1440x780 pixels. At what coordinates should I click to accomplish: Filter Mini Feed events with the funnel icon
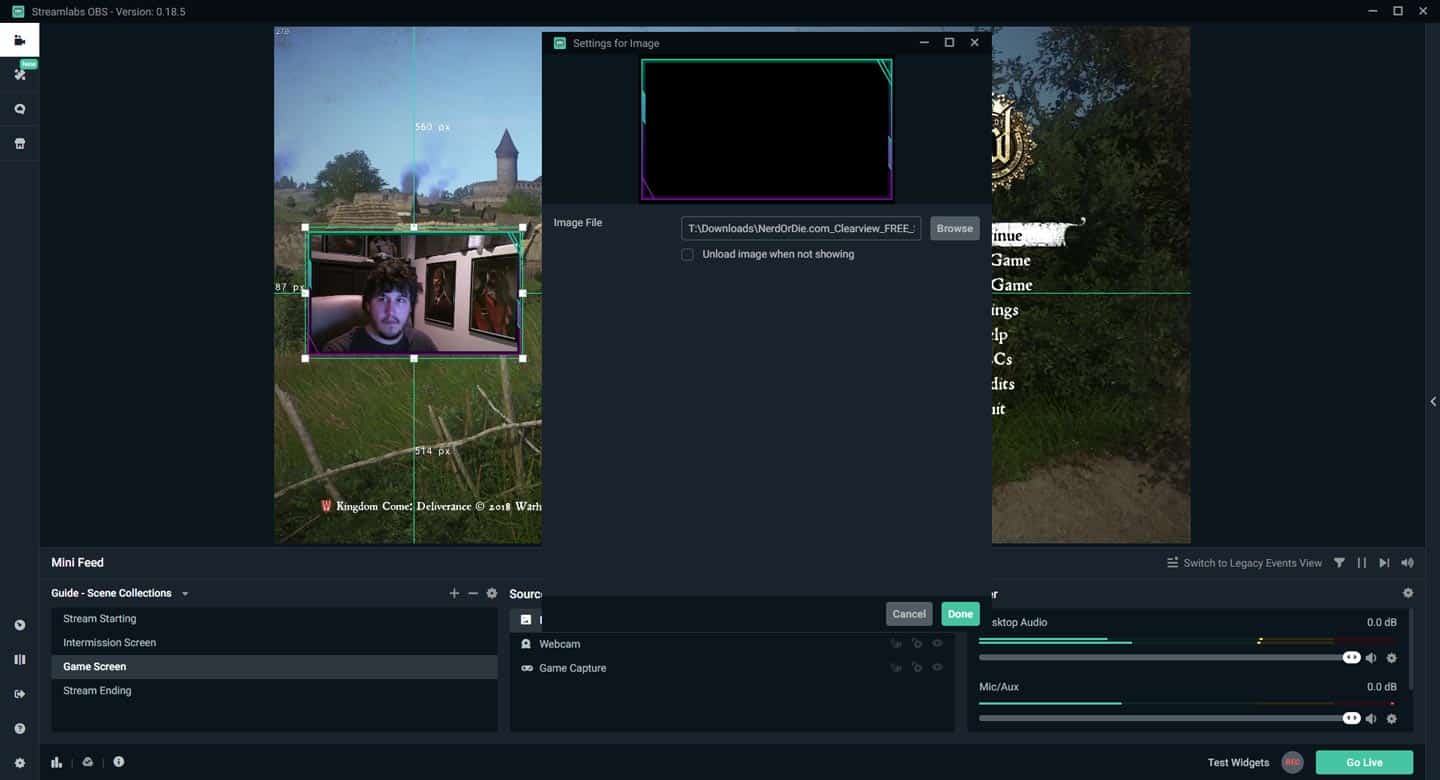pyautogui.click(x=1339, y=563)
